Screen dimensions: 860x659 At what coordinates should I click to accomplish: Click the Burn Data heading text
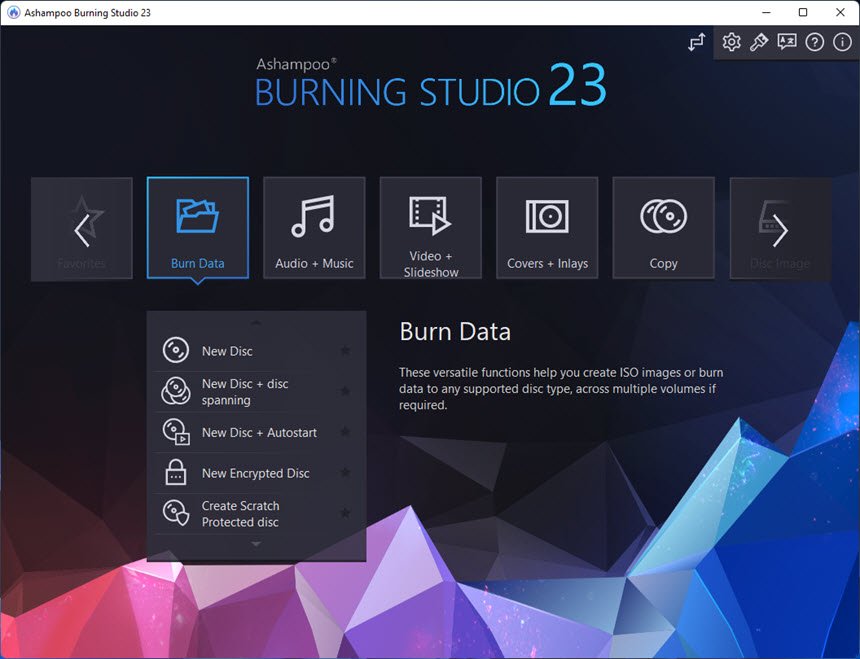pos(455,332)
